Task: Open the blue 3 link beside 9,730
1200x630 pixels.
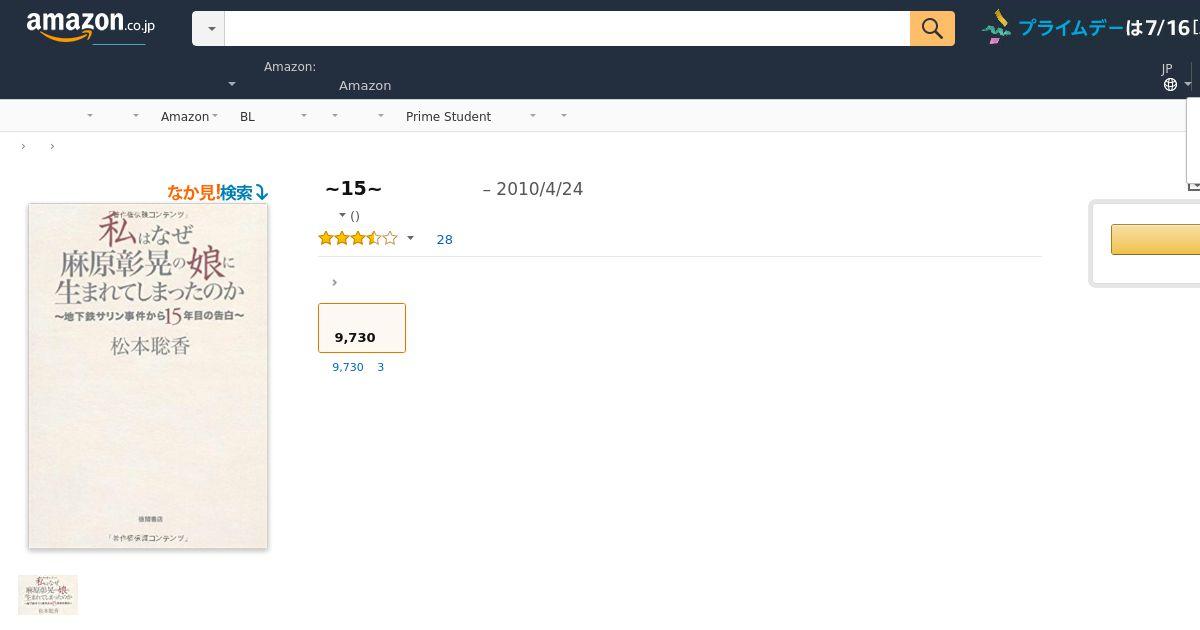Action: point(381,367)
